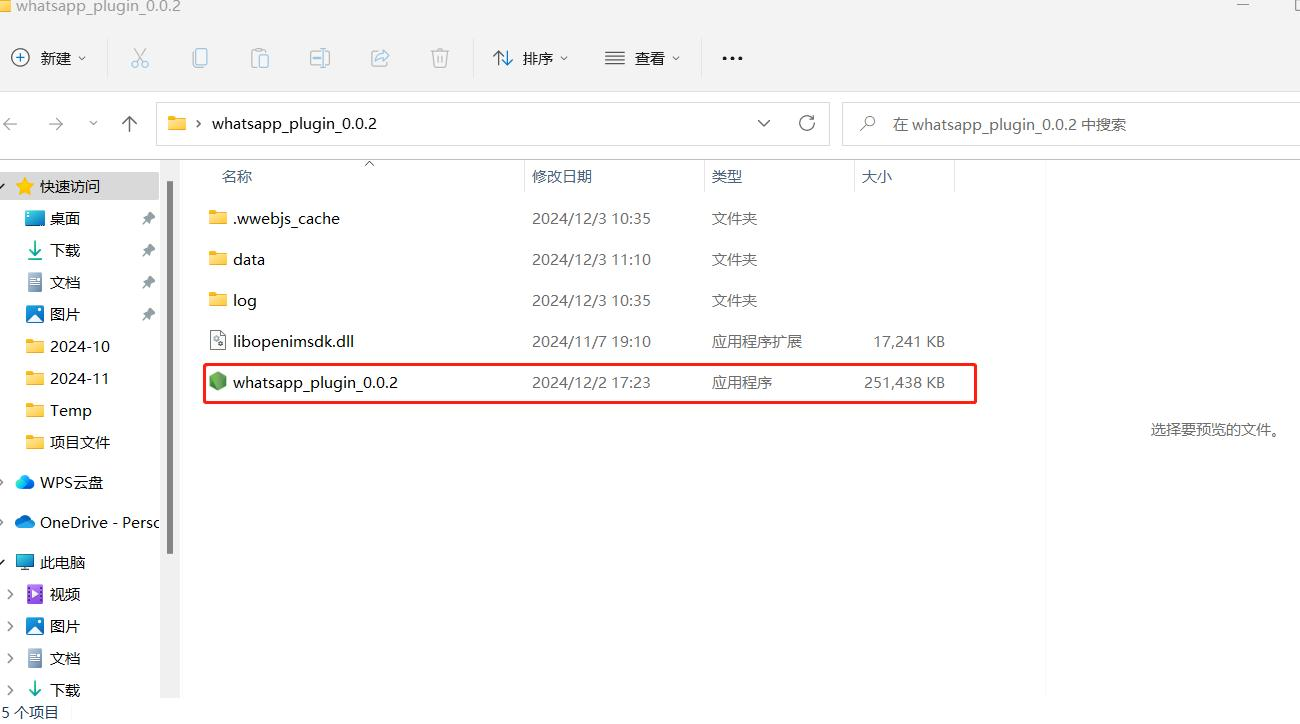This screenshot has height=724, width=1300.
Task: Go back with the left arrow
Action: (11, 124)
